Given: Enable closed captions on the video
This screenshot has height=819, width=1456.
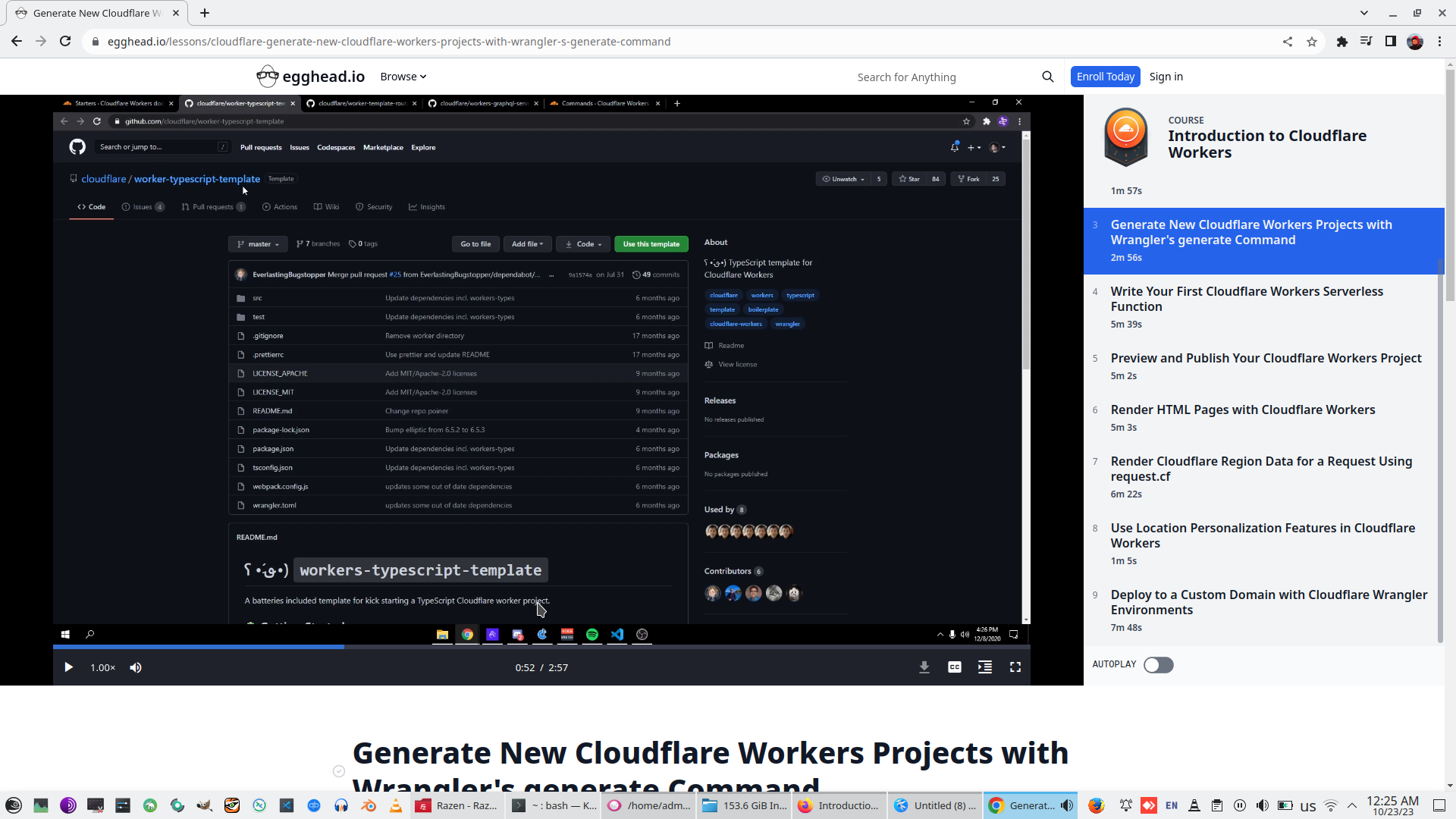Looking at the screenshot, I should tap(954, 667).
